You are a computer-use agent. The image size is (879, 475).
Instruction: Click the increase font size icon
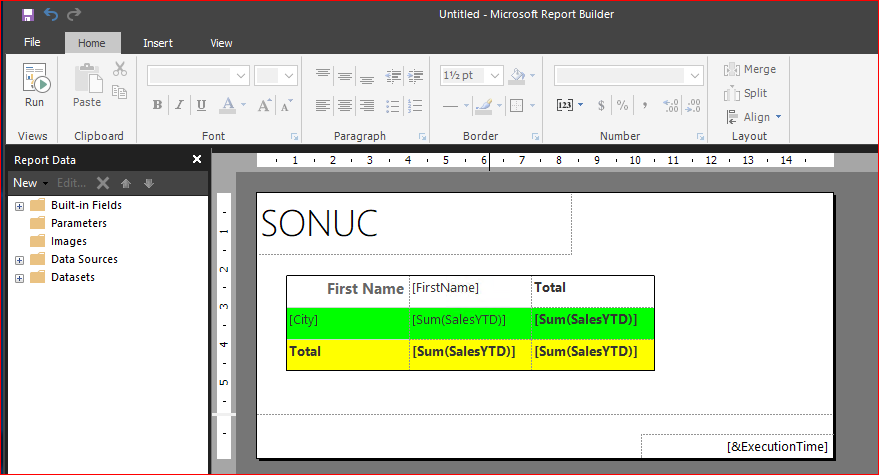point(265,105)
